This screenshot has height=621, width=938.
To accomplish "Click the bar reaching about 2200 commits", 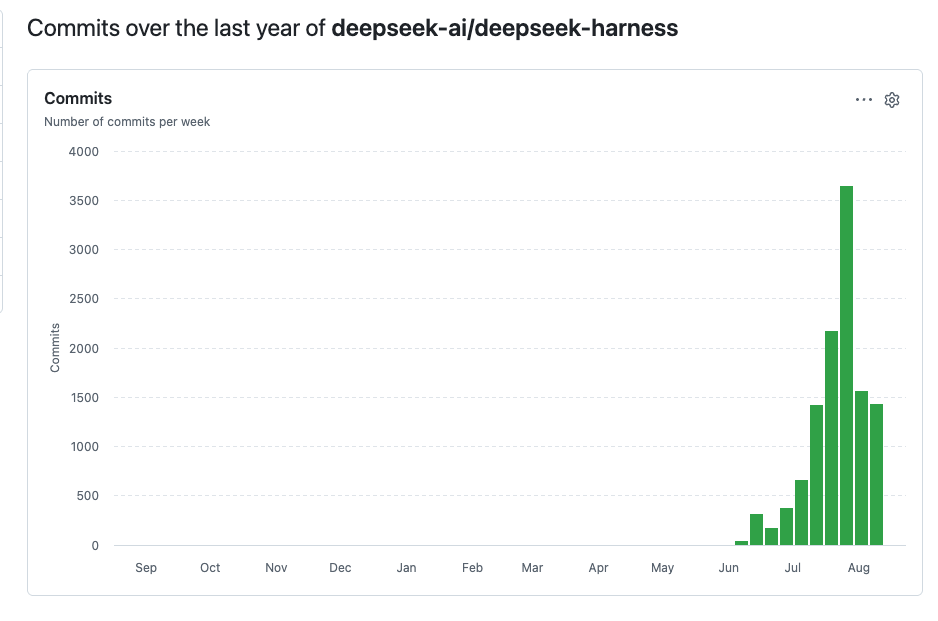I will (x=831, y=438).
